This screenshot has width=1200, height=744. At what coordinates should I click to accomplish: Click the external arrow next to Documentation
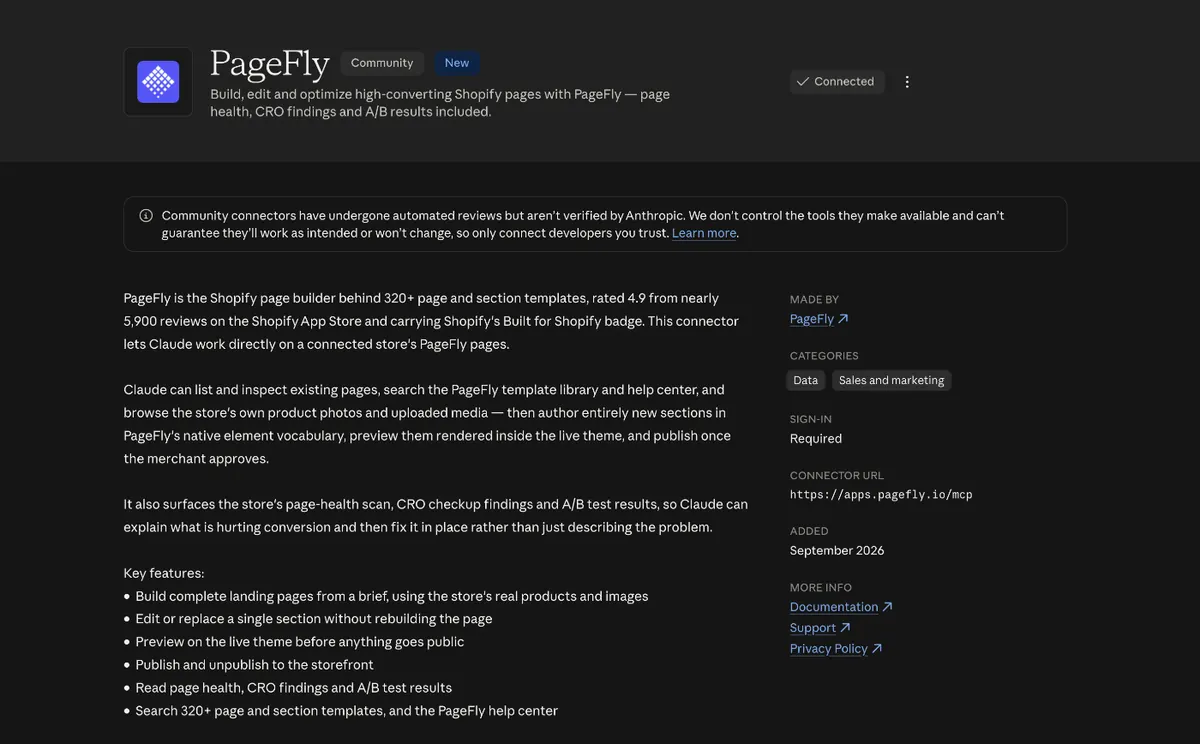(887, 607)
